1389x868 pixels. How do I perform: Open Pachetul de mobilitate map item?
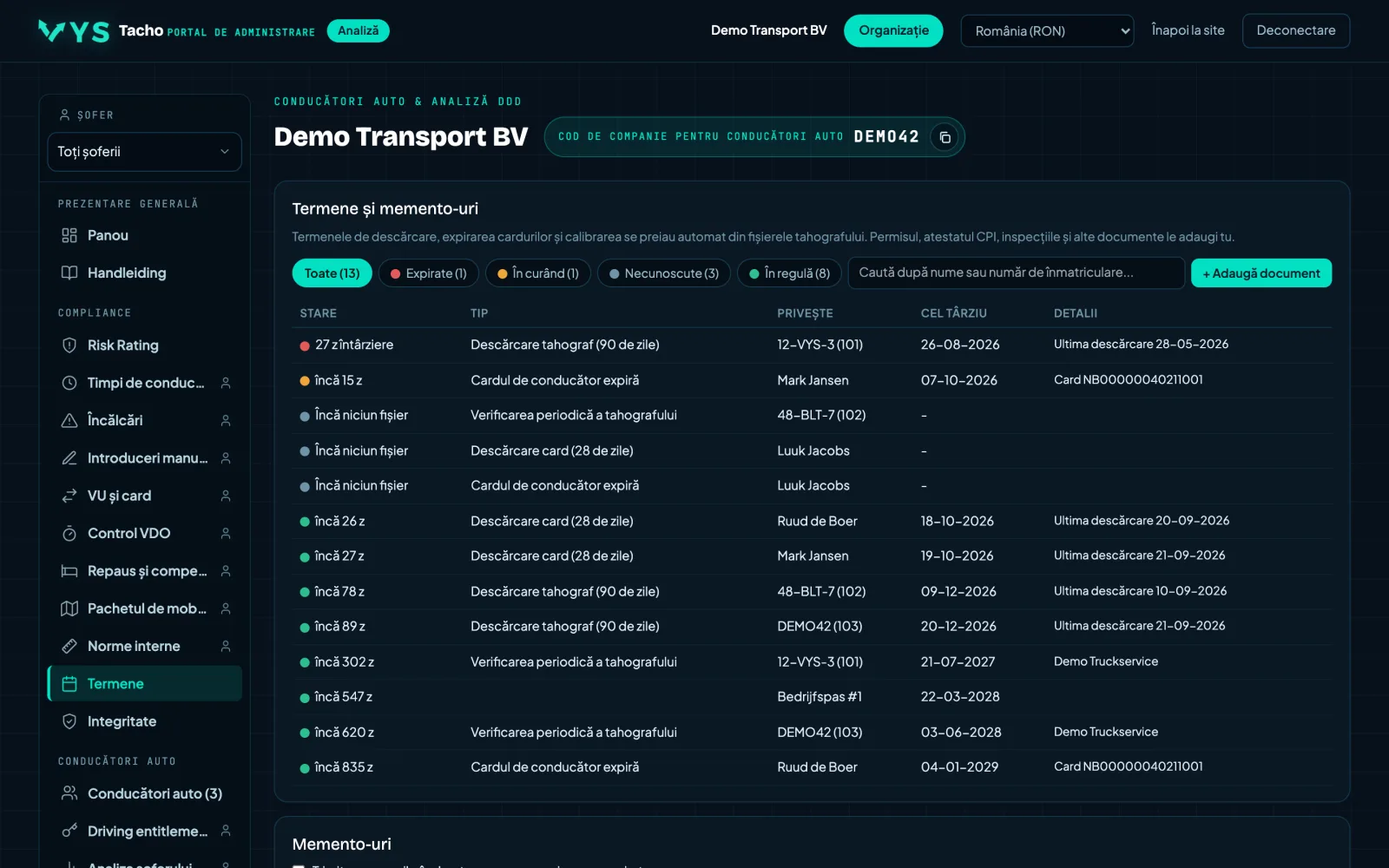[144, 608]
